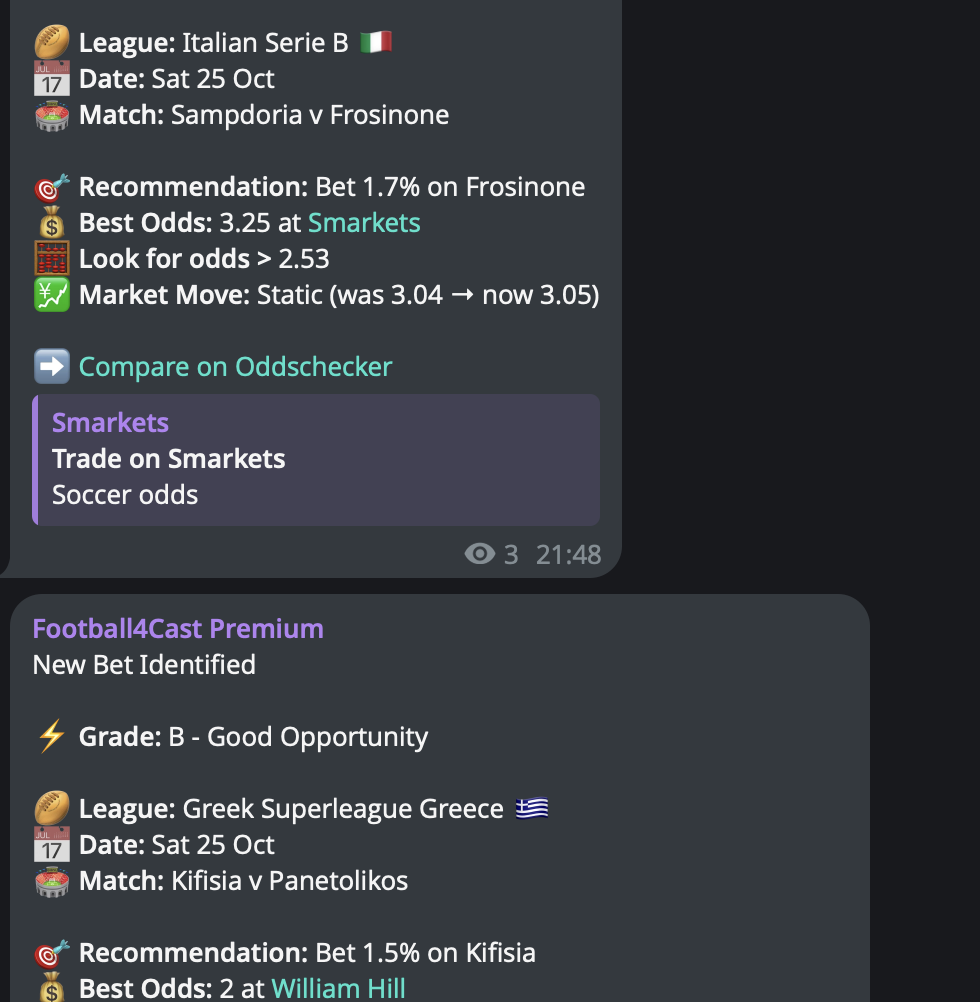The height and width of the screenshot is (1002, 980).
Task: Click the right arrow emoji before Compare
Action: pos(51,367)
